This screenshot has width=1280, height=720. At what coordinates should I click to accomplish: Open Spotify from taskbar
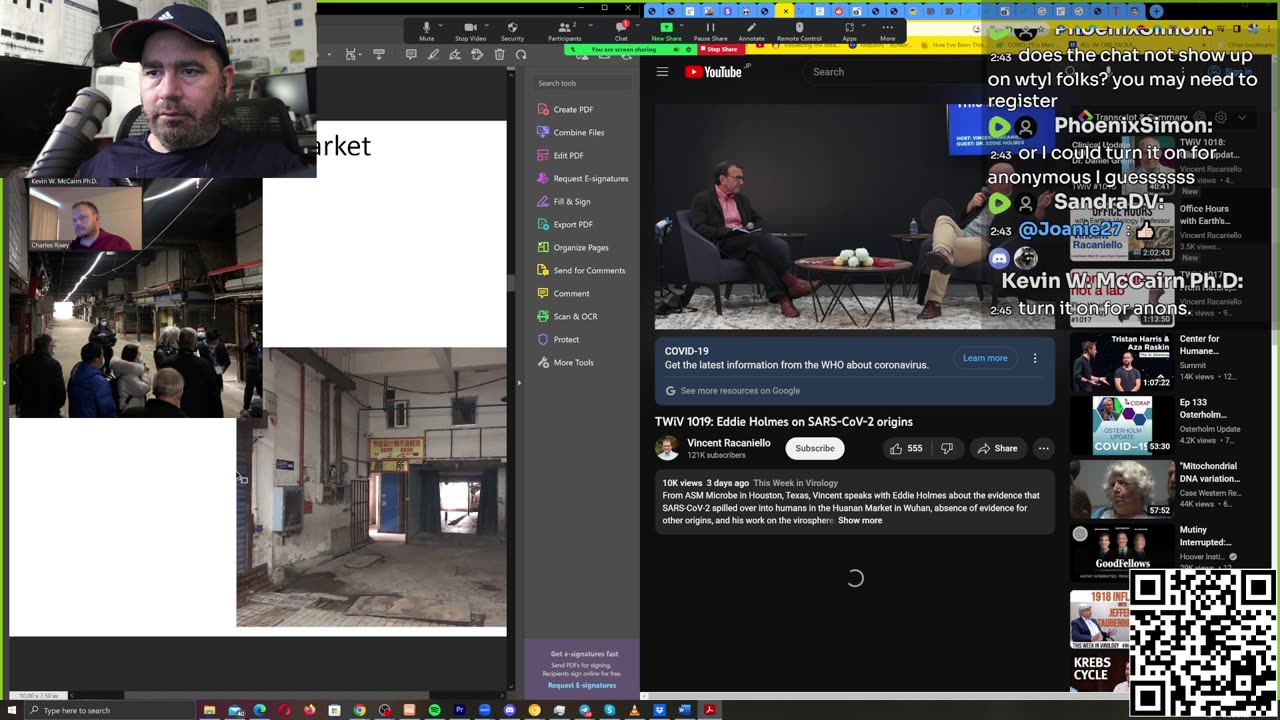(x=434, y=710)
